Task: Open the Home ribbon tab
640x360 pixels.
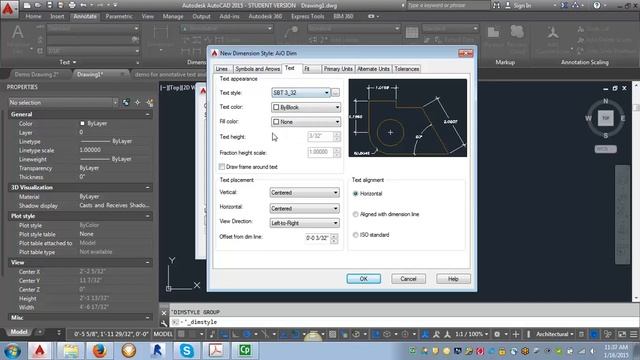Action: 33,16
